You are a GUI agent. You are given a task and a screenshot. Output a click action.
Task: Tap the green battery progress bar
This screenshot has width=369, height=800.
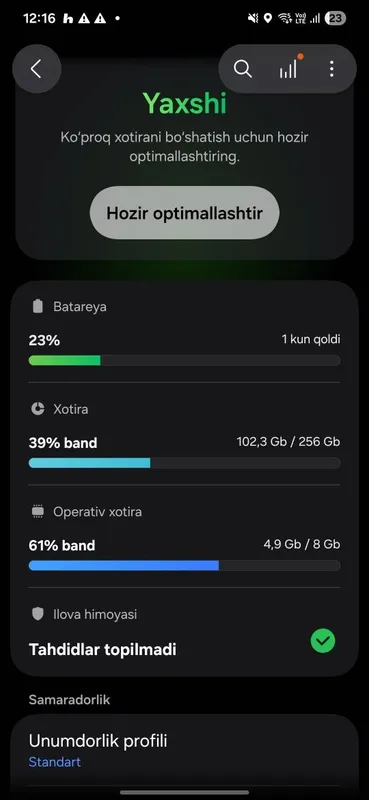point(184,361)
